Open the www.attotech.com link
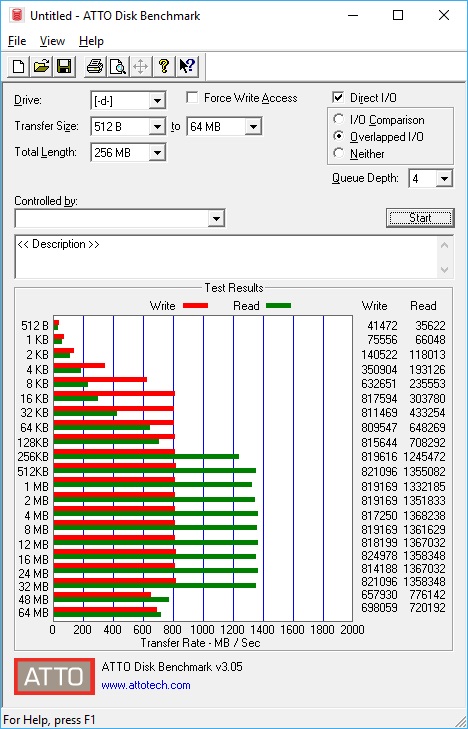This screenshot has height=729, width=468. [x=146, y=685]
